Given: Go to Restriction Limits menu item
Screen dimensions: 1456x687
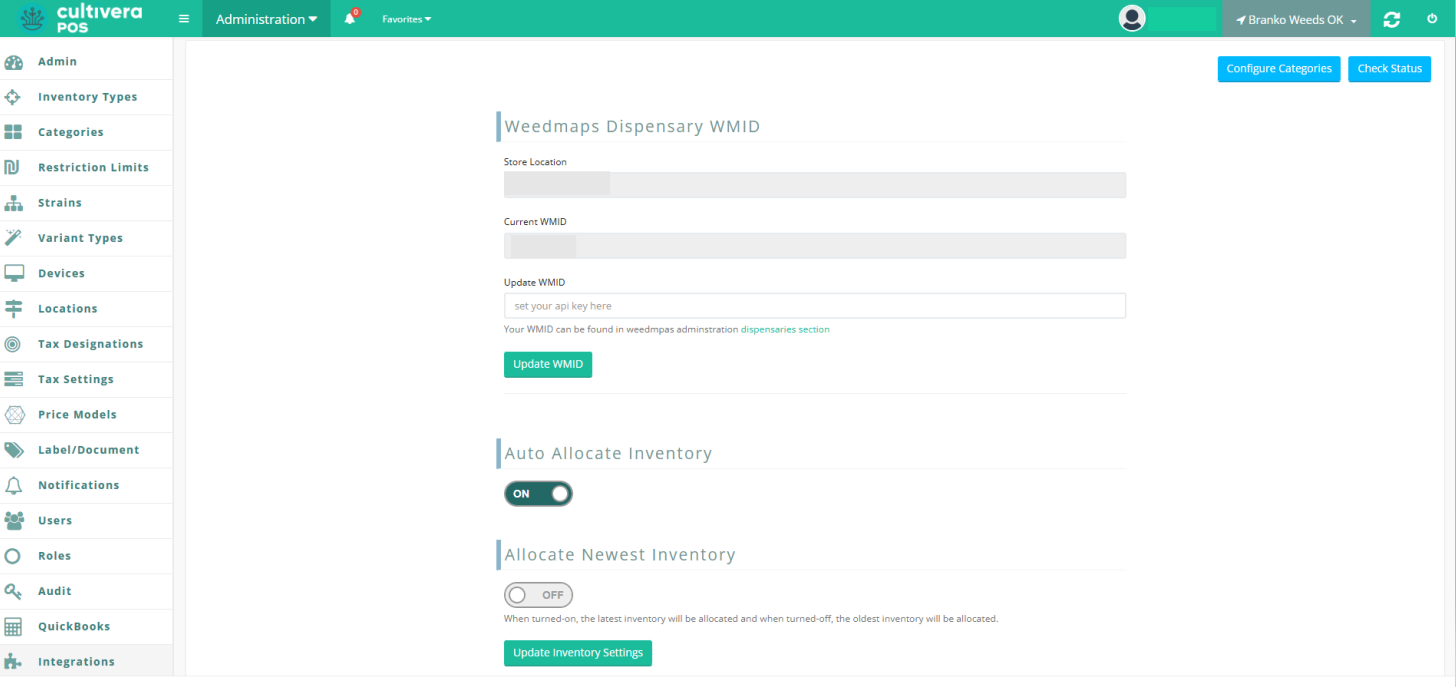Looking at the screenshot, I should pyautogui.click(x=93, y=168).
